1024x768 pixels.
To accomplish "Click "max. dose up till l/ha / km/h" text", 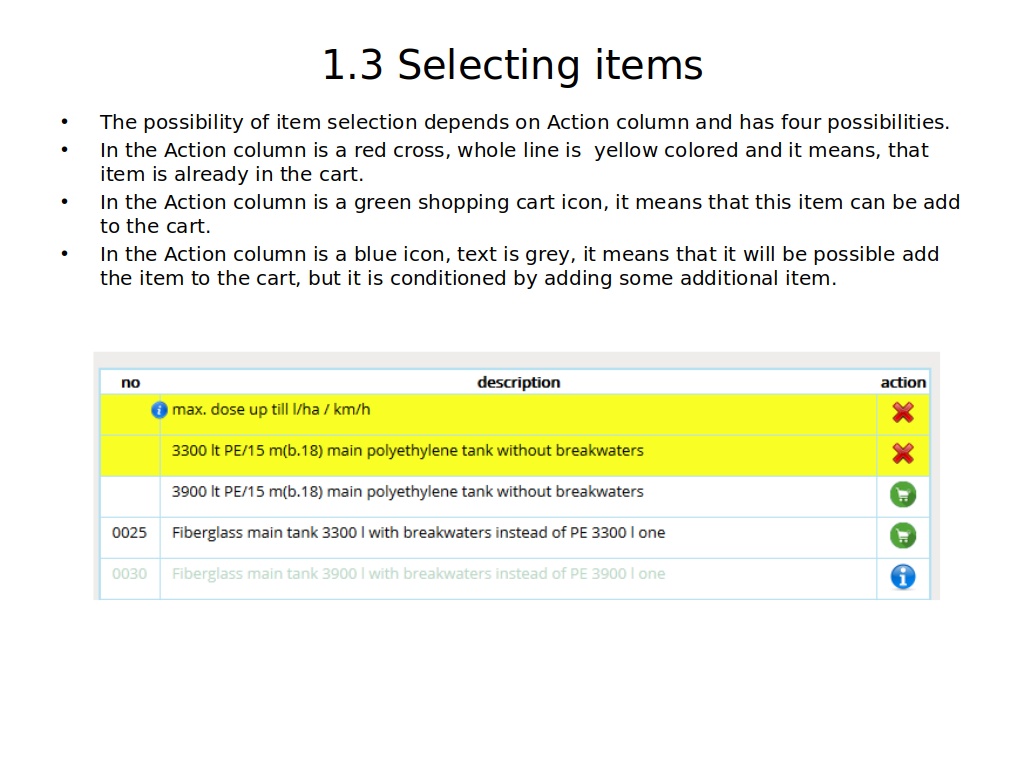I will pos(272,410).
